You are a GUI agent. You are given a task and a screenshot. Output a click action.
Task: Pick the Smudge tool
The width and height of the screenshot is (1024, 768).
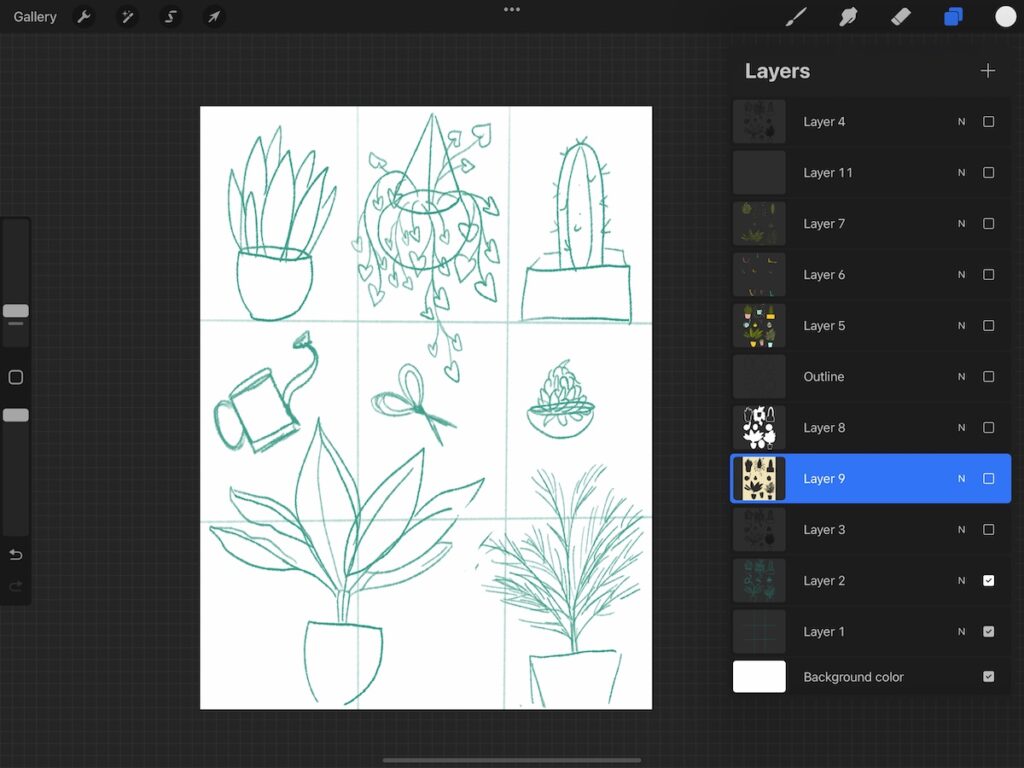pyautogui.click(x=847, y=16)
